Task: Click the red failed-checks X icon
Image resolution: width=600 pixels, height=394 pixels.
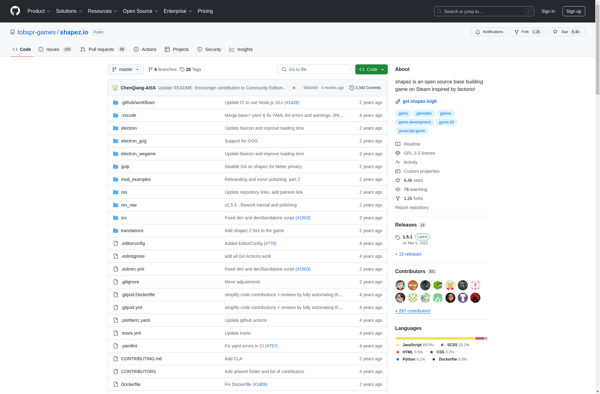Action: pyautogui.click(x=294, y=88)
